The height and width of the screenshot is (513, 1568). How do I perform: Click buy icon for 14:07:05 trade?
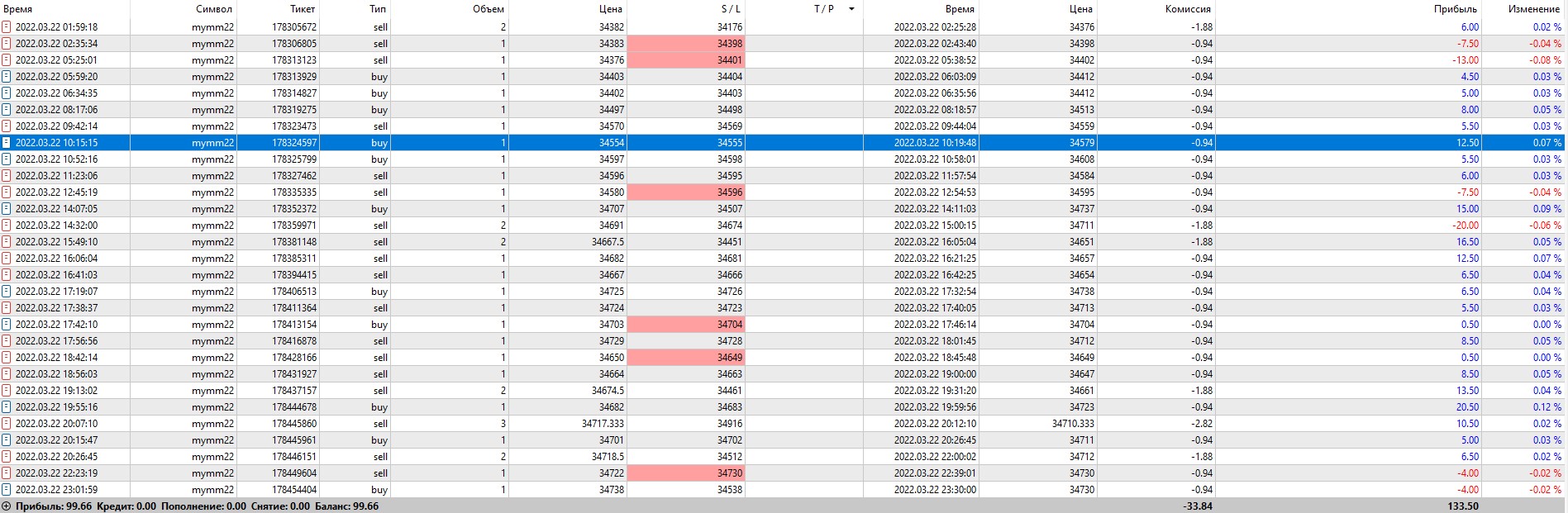(x=7, y=209)
